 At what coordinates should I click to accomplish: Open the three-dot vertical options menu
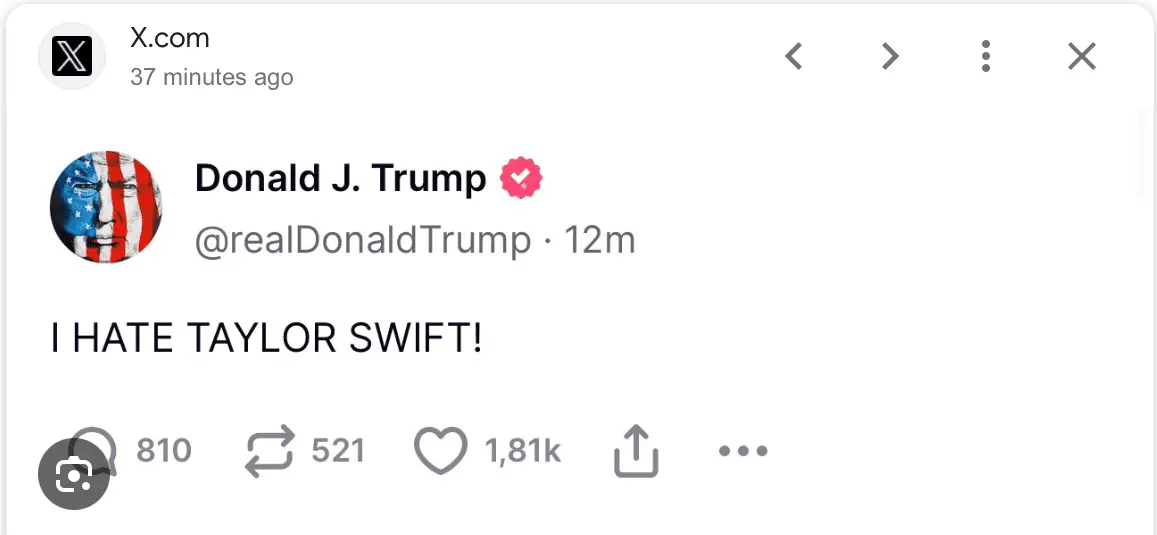pos(986,56)
